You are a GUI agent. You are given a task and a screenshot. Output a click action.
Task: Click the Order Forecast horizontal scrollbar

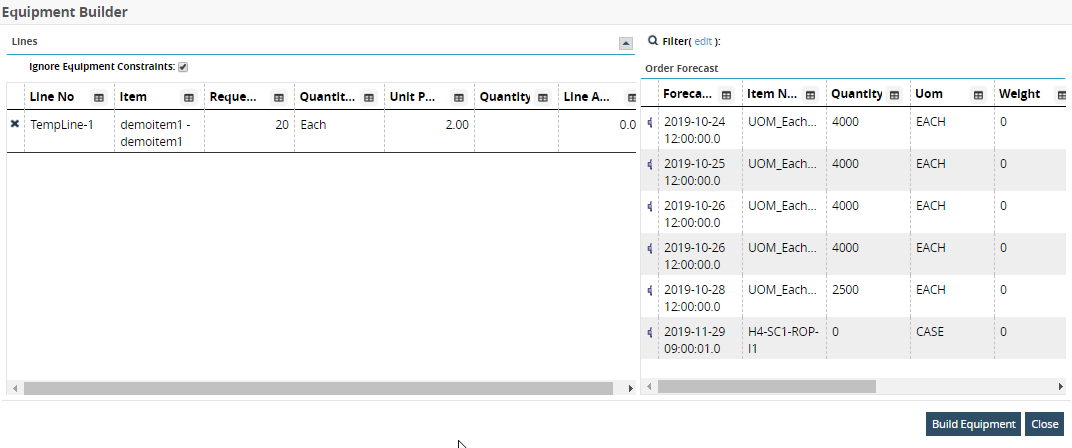point(766,386)
